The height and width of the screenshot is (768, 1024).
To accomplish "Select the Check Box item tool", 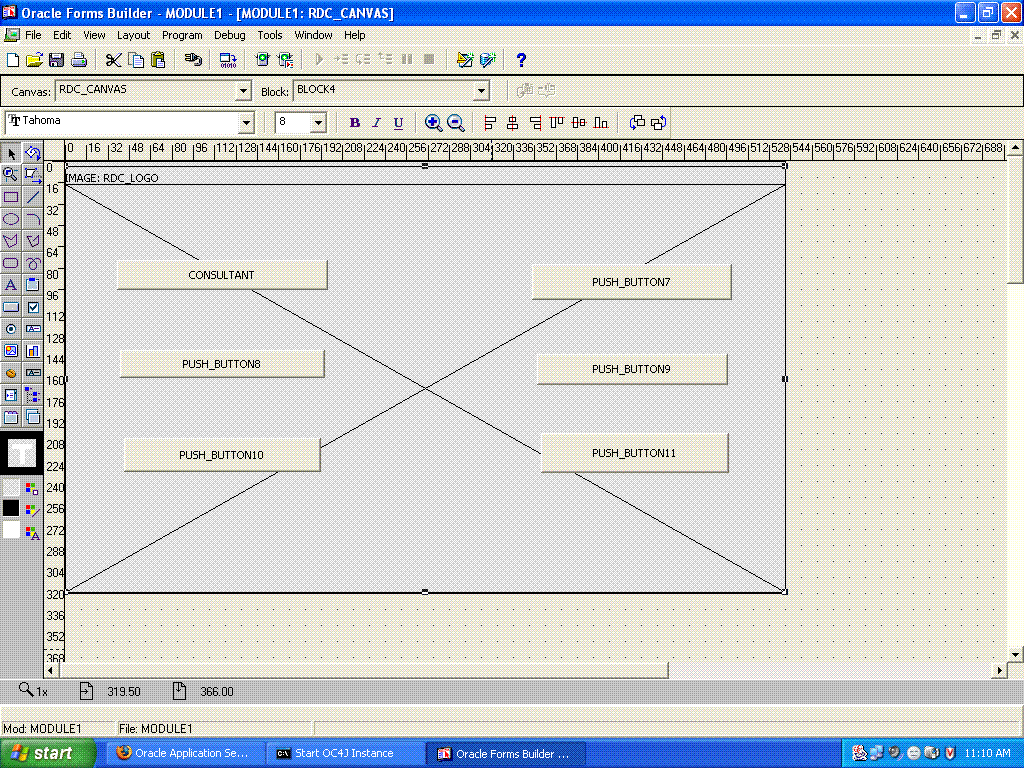I will pyautogui.click(x=33, y=307).
